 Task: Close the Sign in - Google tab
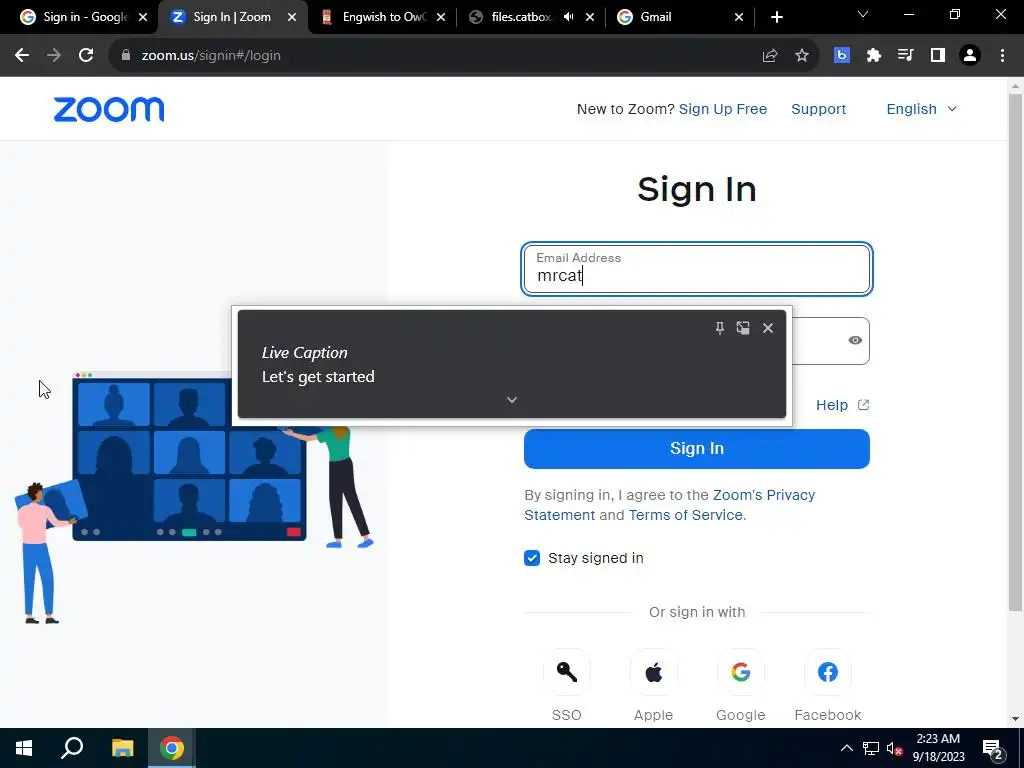pos(143,17)
